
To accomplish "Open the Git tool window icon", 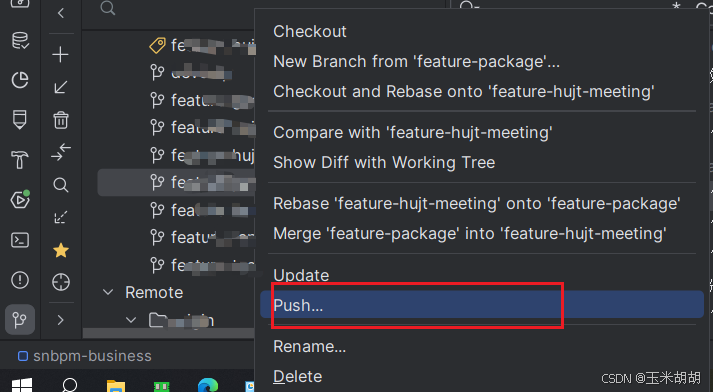I will click(x=20, y=320).
